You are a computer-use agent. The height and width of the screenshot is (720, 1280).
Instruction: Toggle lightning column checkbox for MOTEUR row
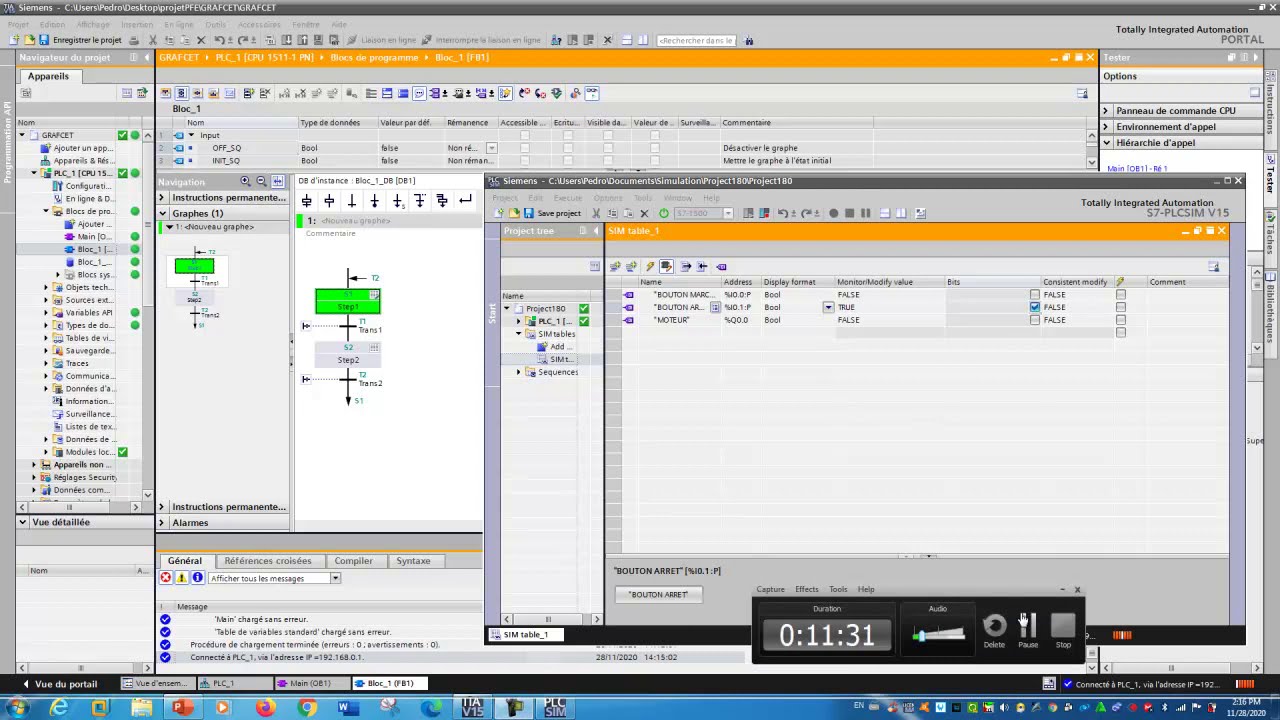point(1120,320)
